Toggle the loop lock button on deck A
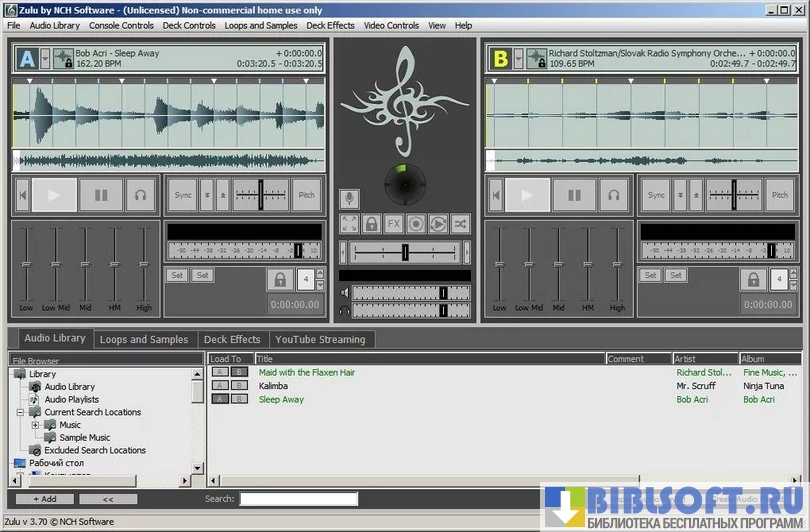This screenshot has width=810, height=532. (x=280, y=279)
